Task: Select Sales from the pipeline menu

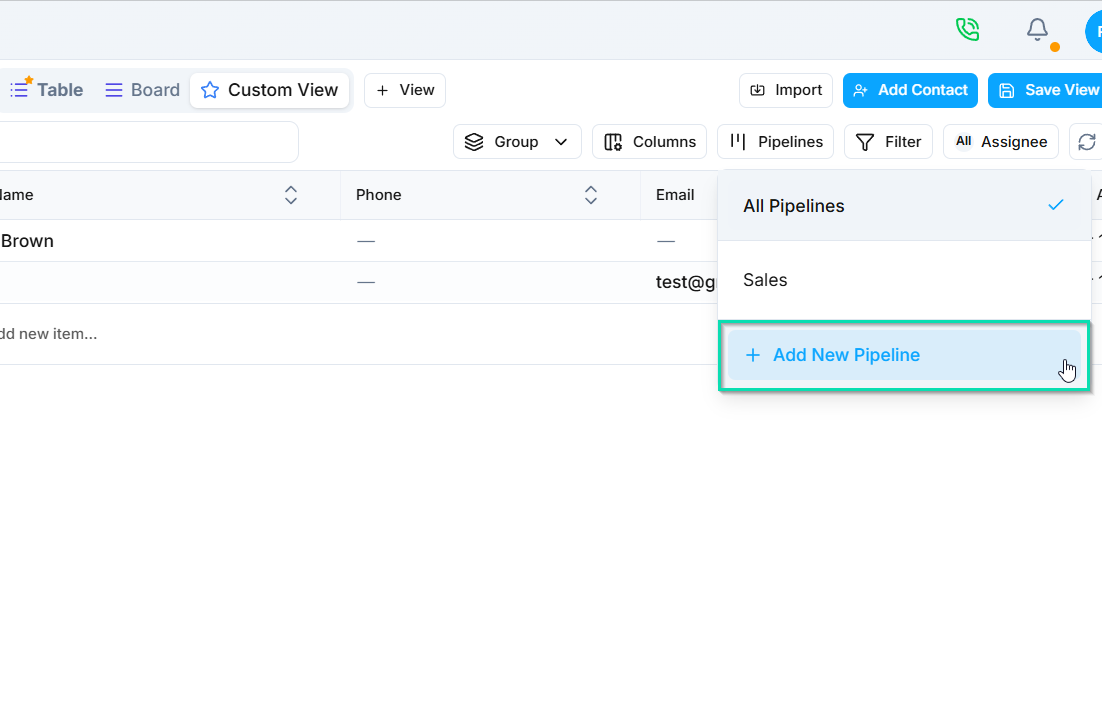Action: [x=765, y=280]
